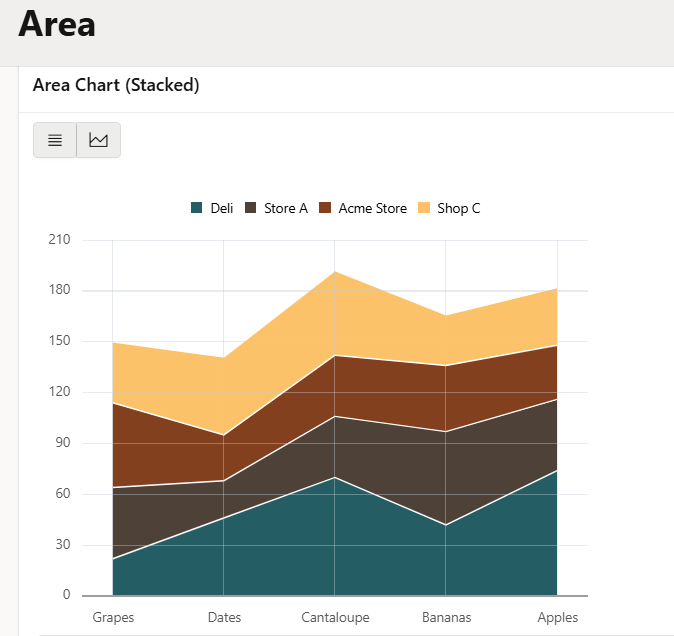Click the Dates x-axis label
674x636 pixels.
pyautogui.click(x=224, y=618)
